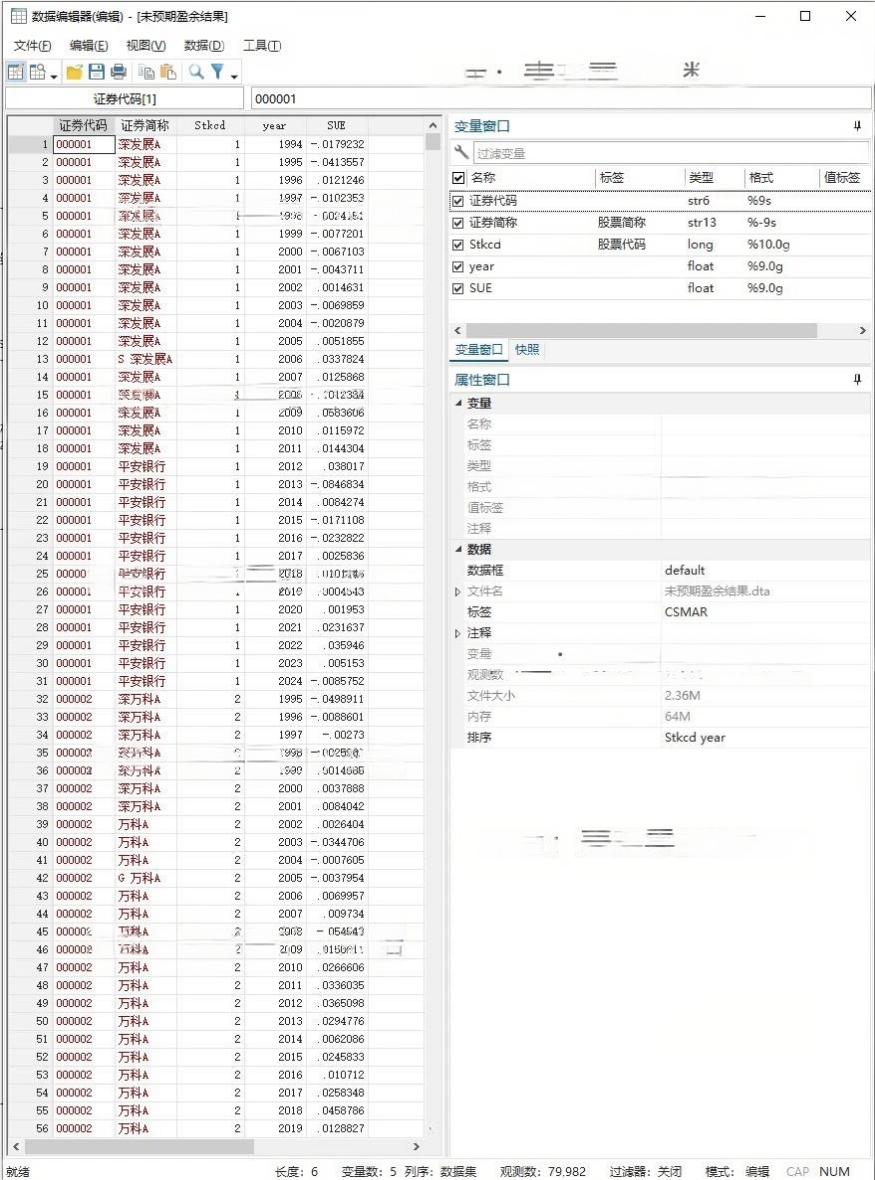Switch to the 快照 tab
Screen dimensions: 875x1180
click(x=527, y=350)
